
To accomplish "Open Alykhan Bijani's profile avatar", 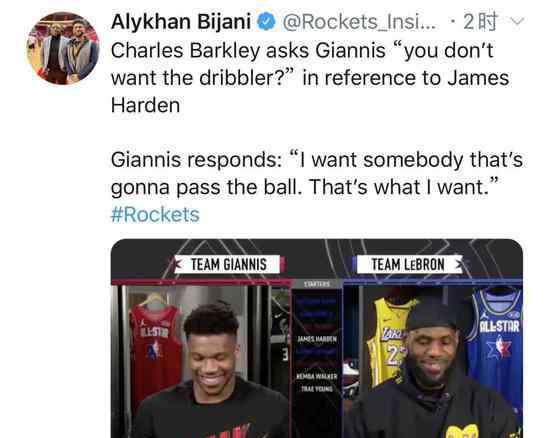I will 63,48.
